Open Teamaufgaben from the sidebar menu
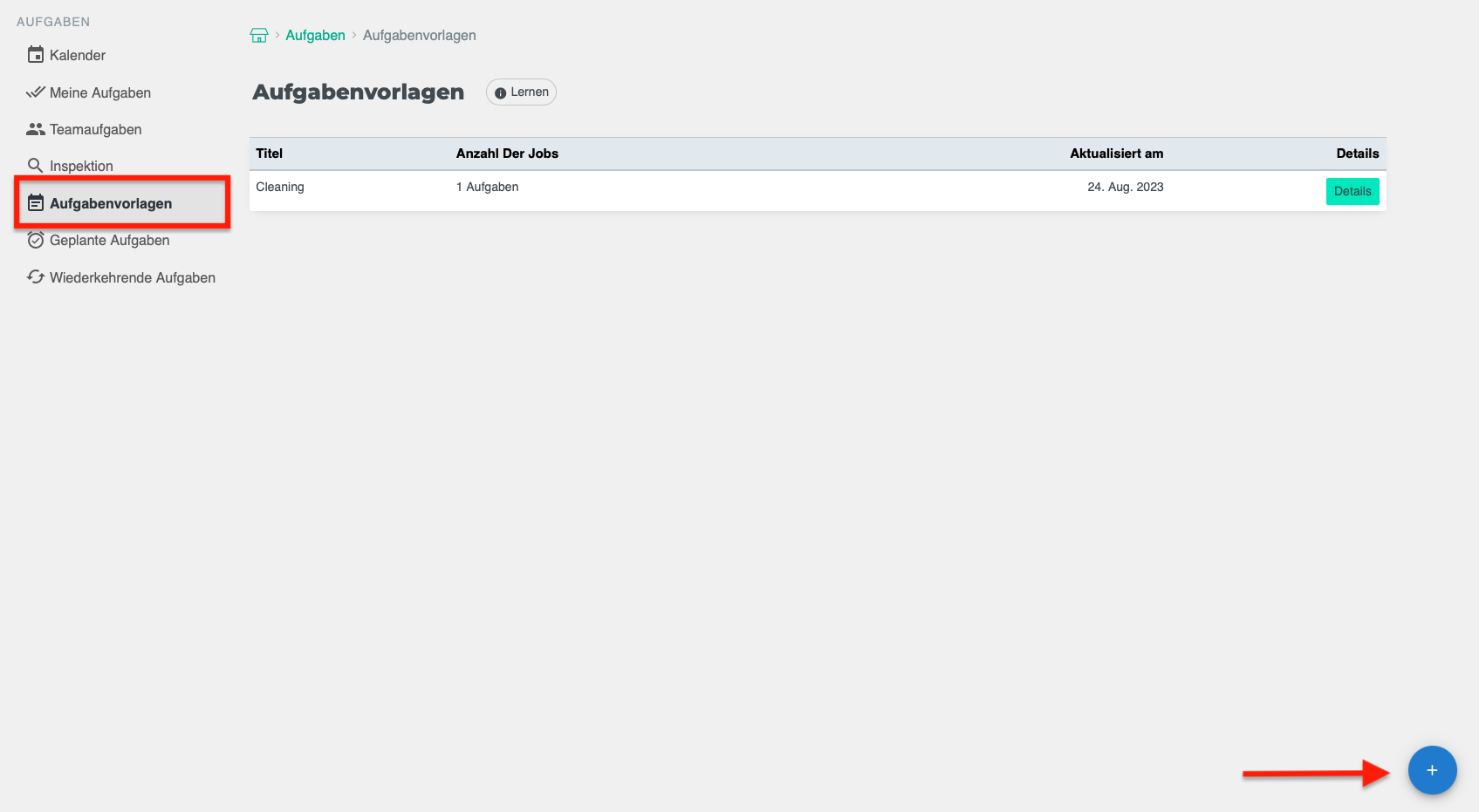 [x=96, y=128]
